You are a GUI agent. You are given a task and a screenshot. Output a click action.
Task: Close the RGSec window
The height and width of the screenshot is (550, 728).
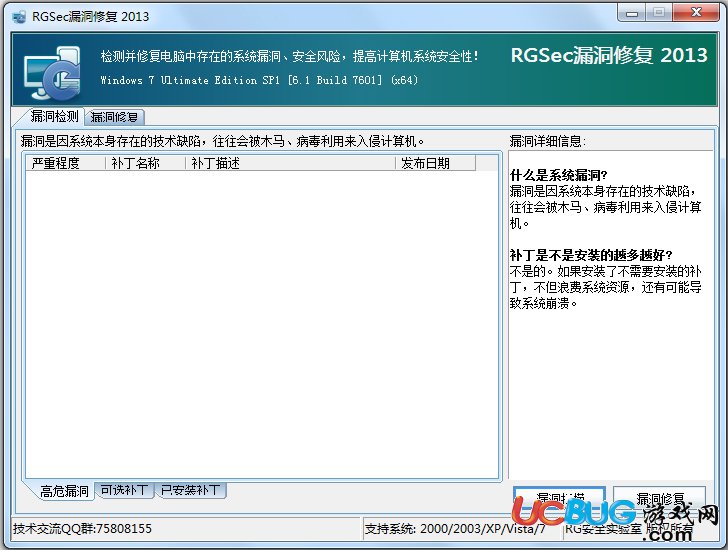696,13
